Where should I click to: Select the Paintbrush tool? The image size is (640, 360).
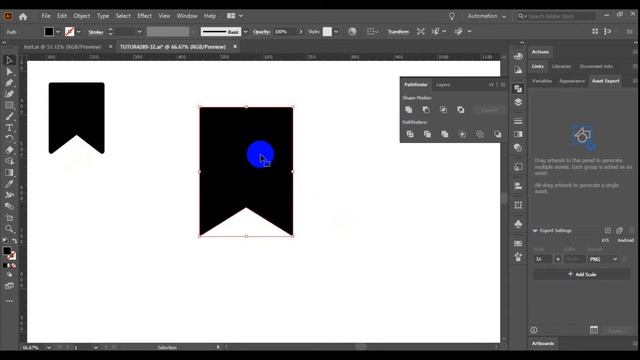pos(9,117)
